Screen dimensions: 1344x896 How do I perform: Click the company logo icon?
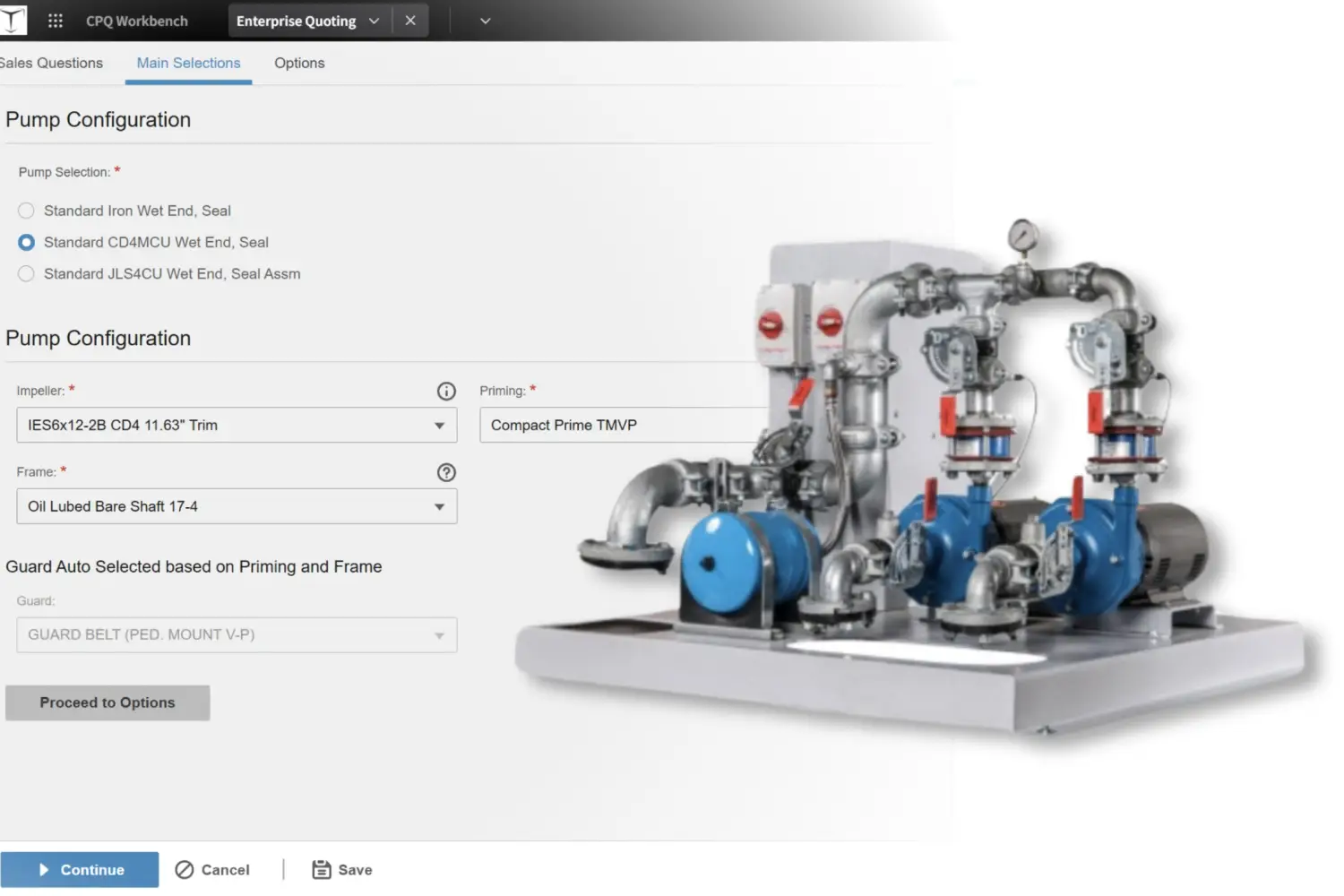[12, 20]
